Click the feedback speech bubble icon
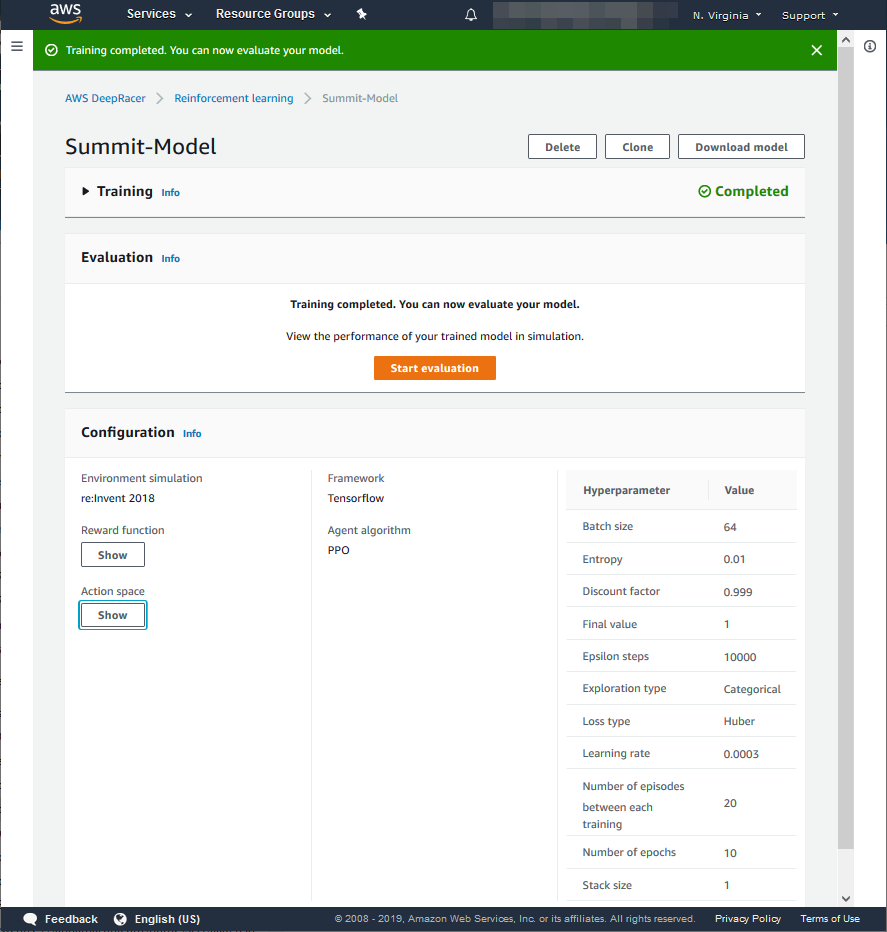The image size is (887, 932). pos(30,919)
